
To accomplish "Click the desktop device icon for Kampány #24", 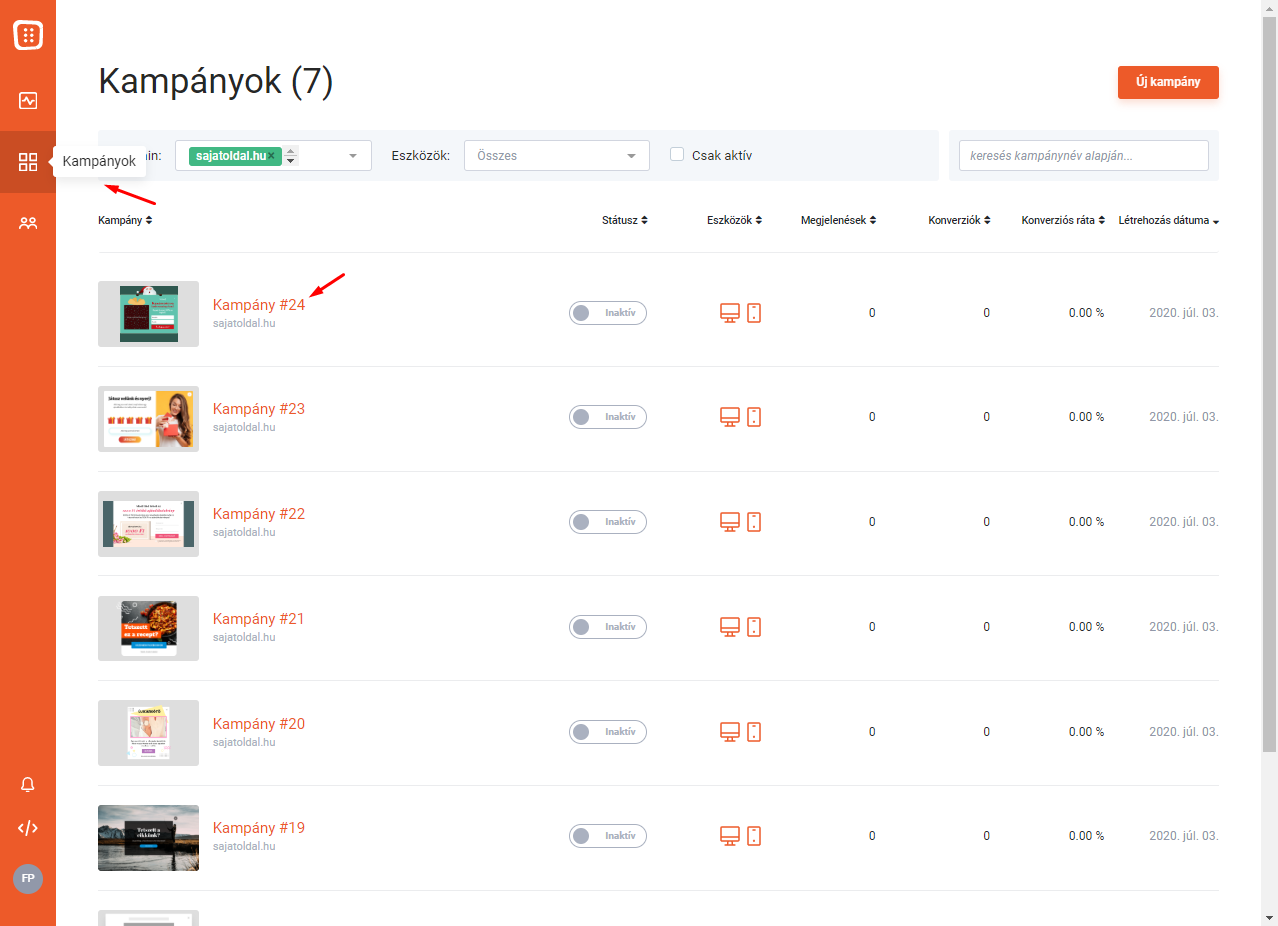I will (x=730, y=313).
